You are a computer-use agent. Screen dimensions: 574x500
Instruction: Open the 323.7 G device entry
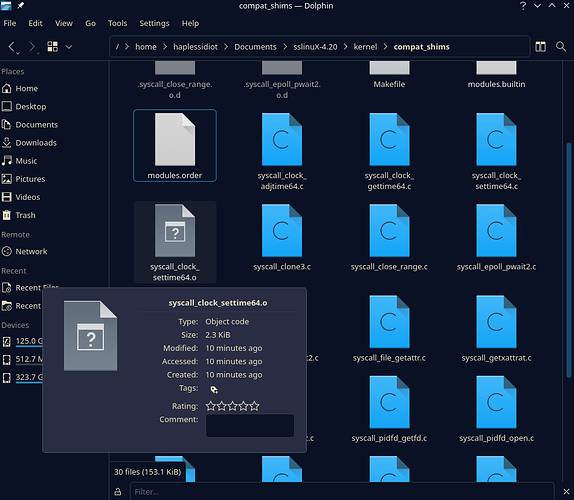pos(22,377)
